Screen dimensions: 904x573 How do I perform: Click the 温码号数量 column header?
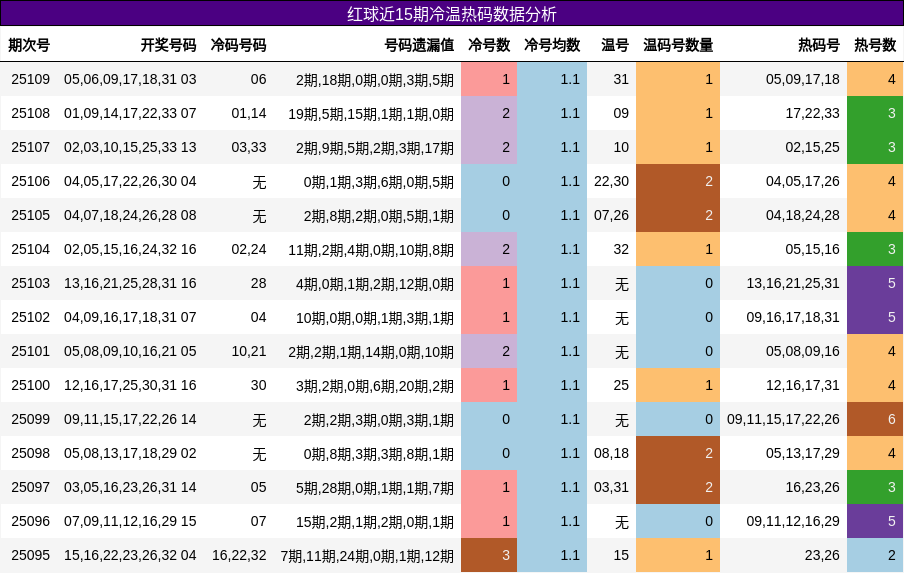pos(678,45)
